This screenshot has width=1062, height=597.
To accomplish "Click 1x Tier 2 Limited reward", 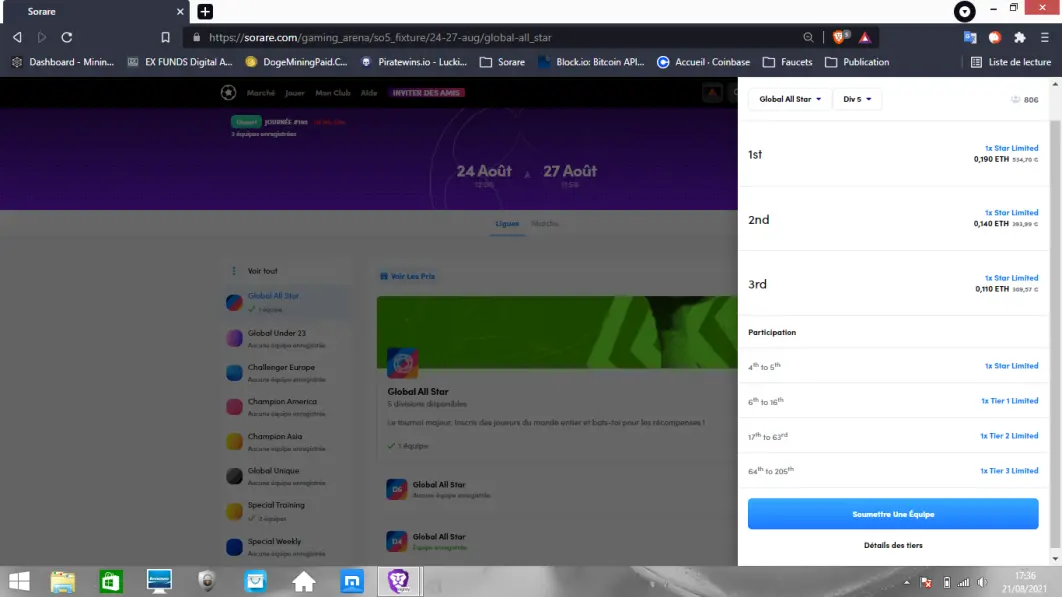I will [1008, 436].
